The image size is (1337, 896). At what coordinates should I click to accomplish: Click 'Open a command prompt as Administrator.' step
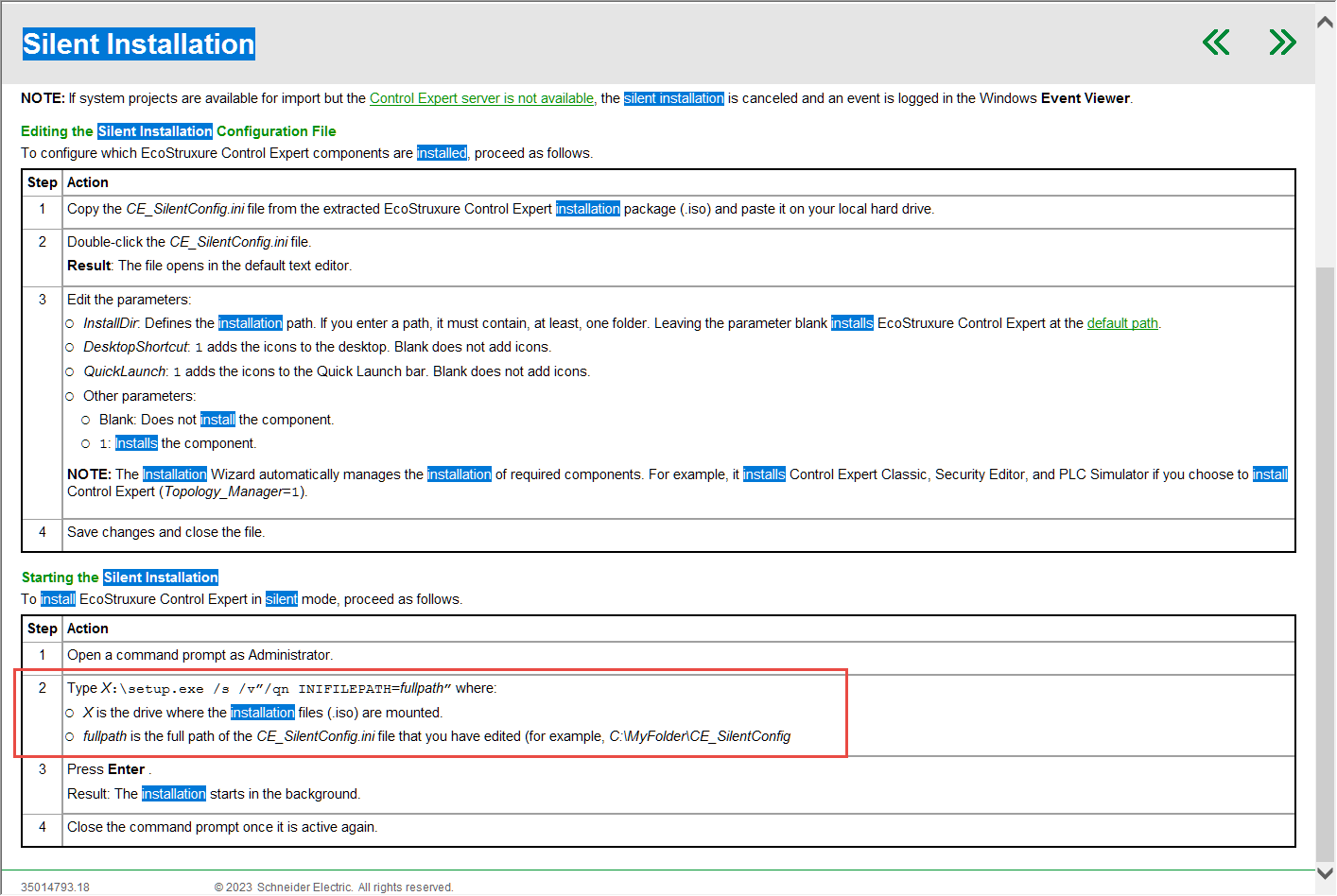(200, 655)
